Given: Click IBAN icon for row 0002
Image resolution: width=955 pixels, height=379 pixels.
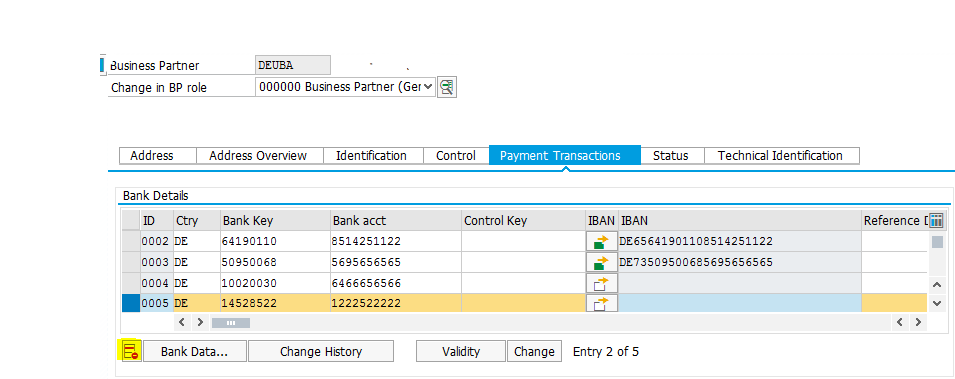Looking at the screenshot, I should pyautogui.click(x=602, y=242).
